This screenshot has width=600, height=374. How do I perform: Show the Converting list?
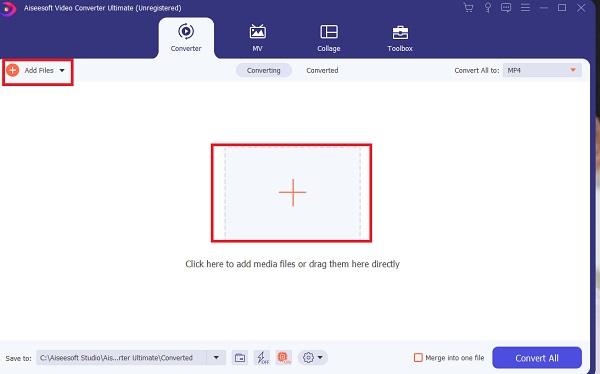pos(264,70)
